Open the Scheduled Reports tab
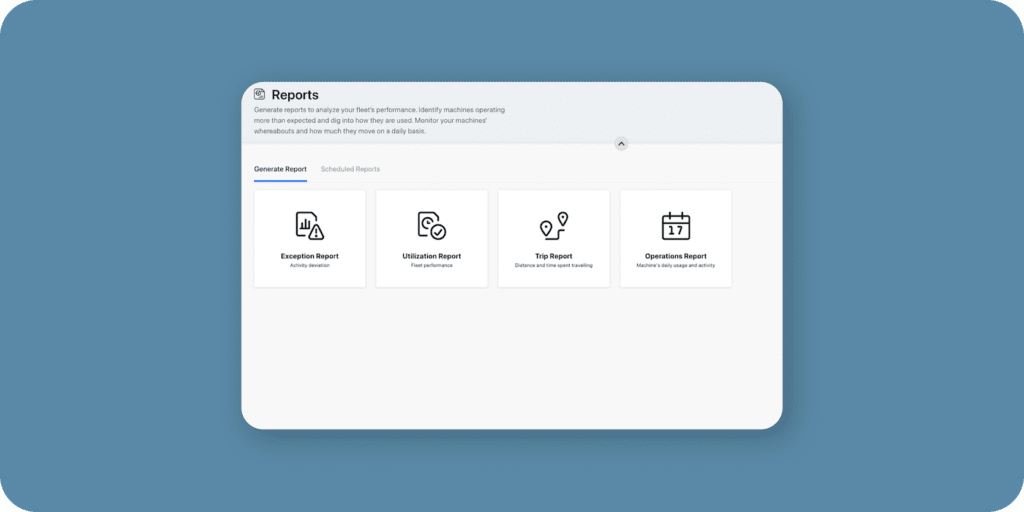Image resolution: width=1024 pixels, height=512 pixels. pos(350,169)
